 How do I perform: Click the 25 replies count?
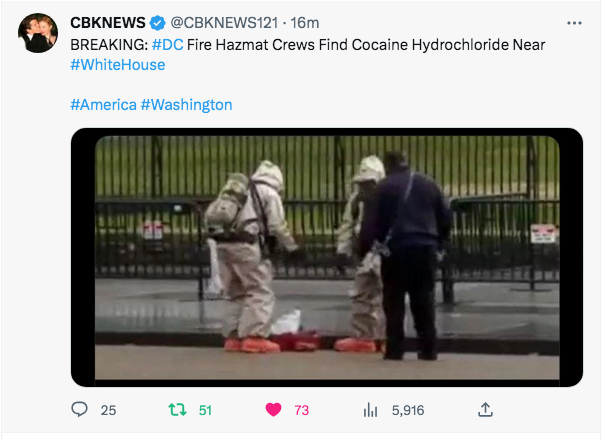tap(108, 410)
